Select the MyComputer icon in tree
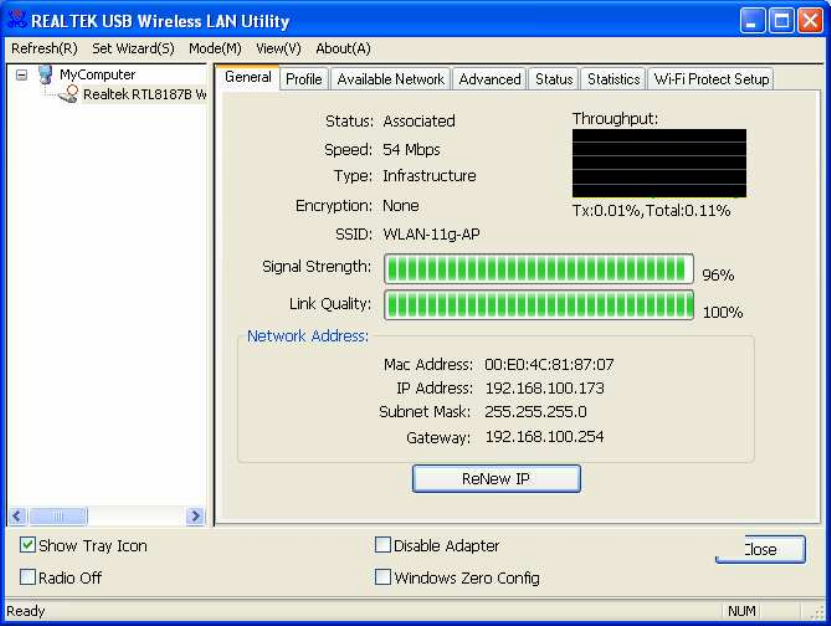This screenshot has width=831, height=626. point(46,75)
